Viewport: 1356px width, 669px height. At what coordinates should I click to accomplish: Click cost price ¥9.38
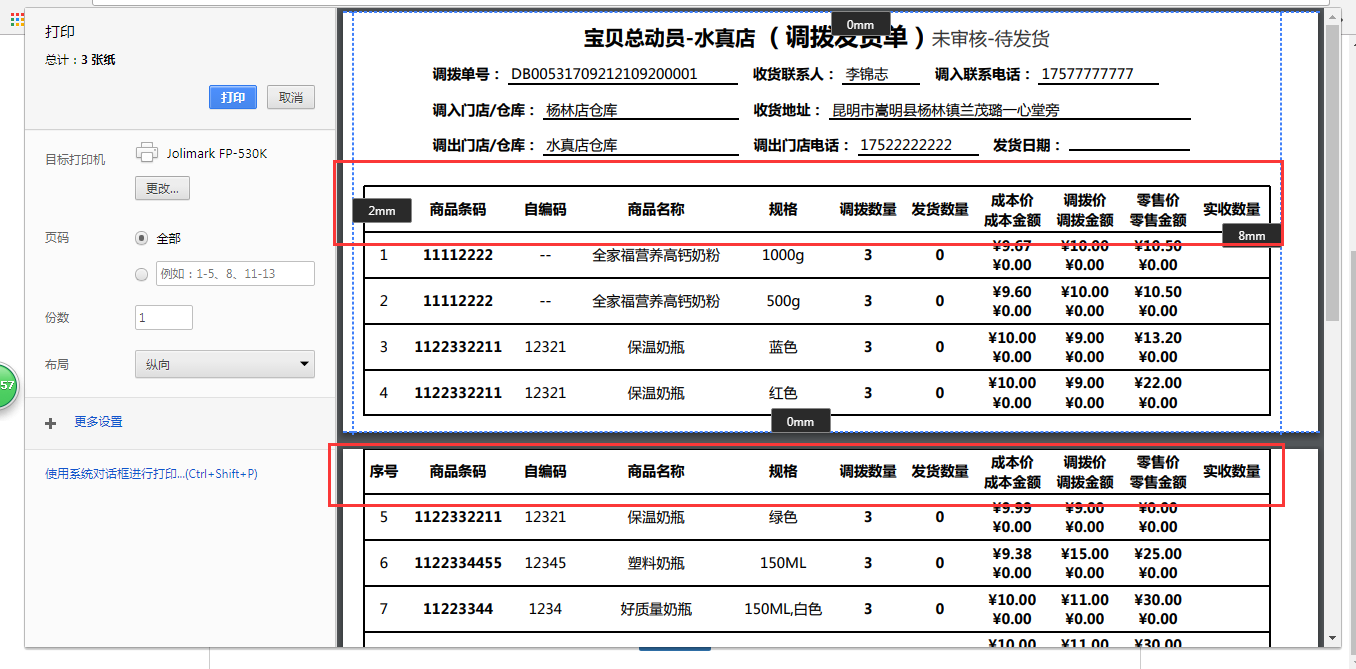tap(1012, 554)
